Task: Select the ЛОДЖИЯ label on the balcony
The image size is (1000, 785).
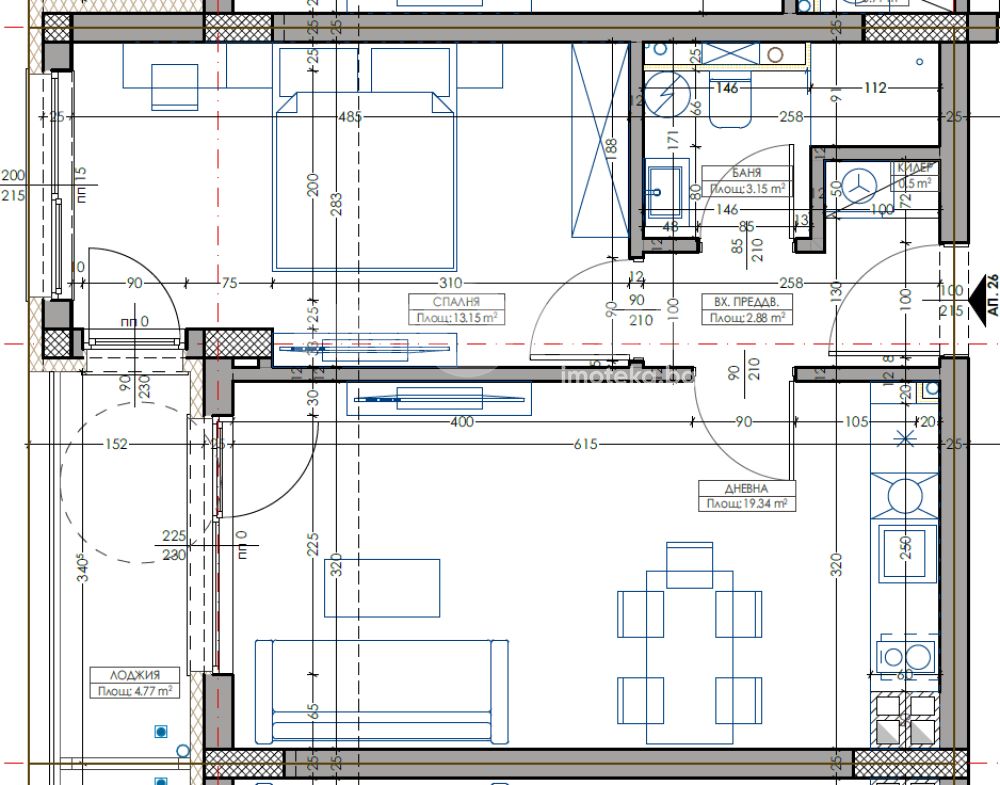Action: click(x=133, y=675)
